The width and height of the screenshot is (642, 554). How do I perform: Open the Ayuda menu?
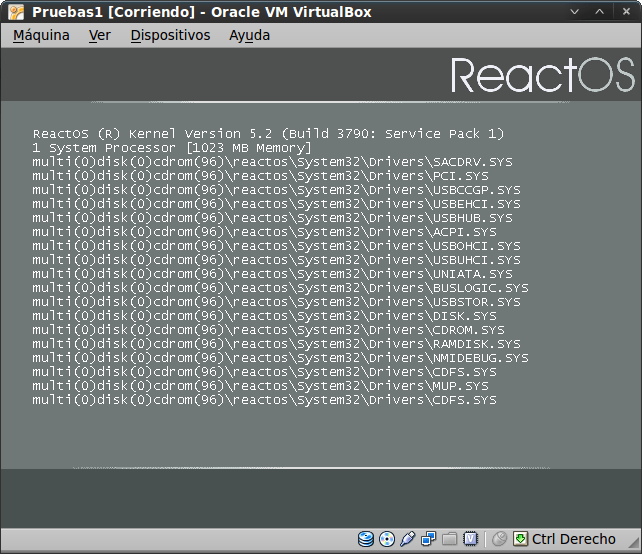click(x=249, y=35)
